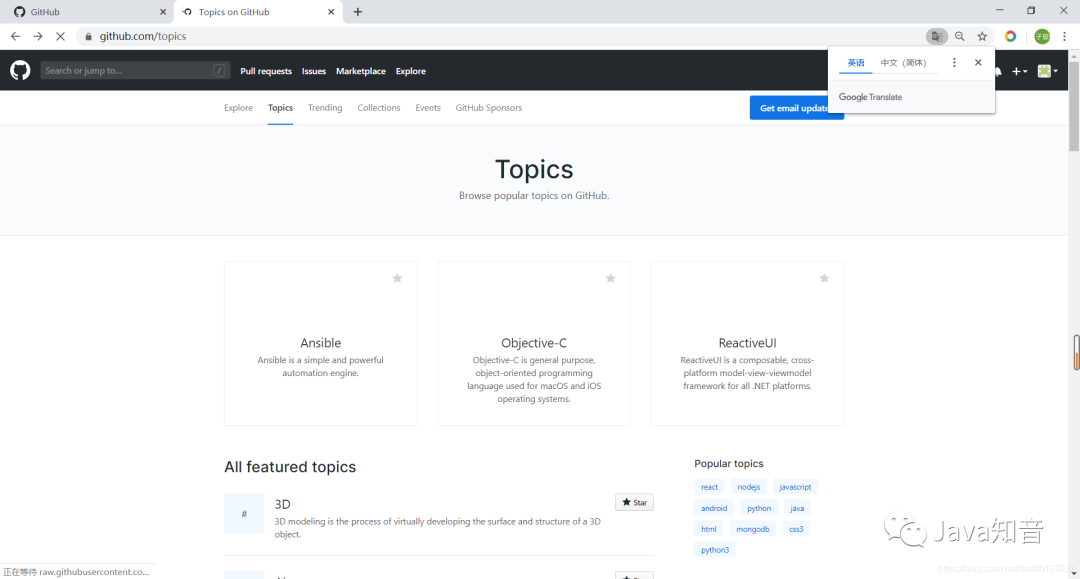Screen dimensions: 1080x579
Task: Click the site lock icon
Action: tap(88, 36)
